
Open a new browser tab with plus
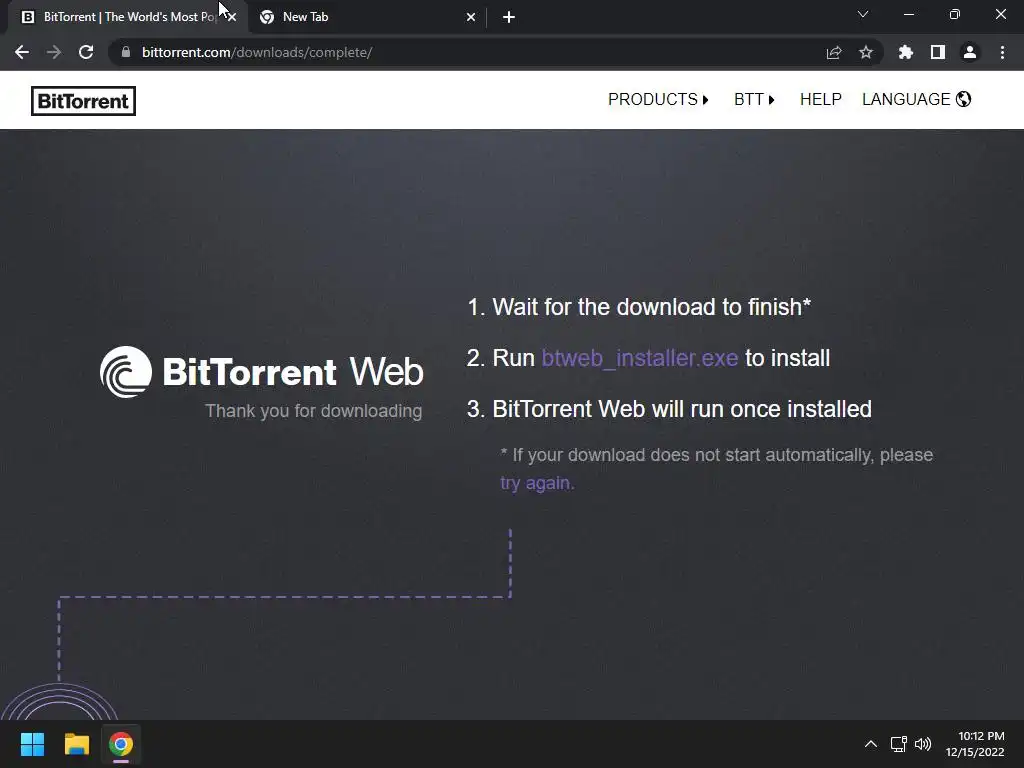[x=509, y=17]
